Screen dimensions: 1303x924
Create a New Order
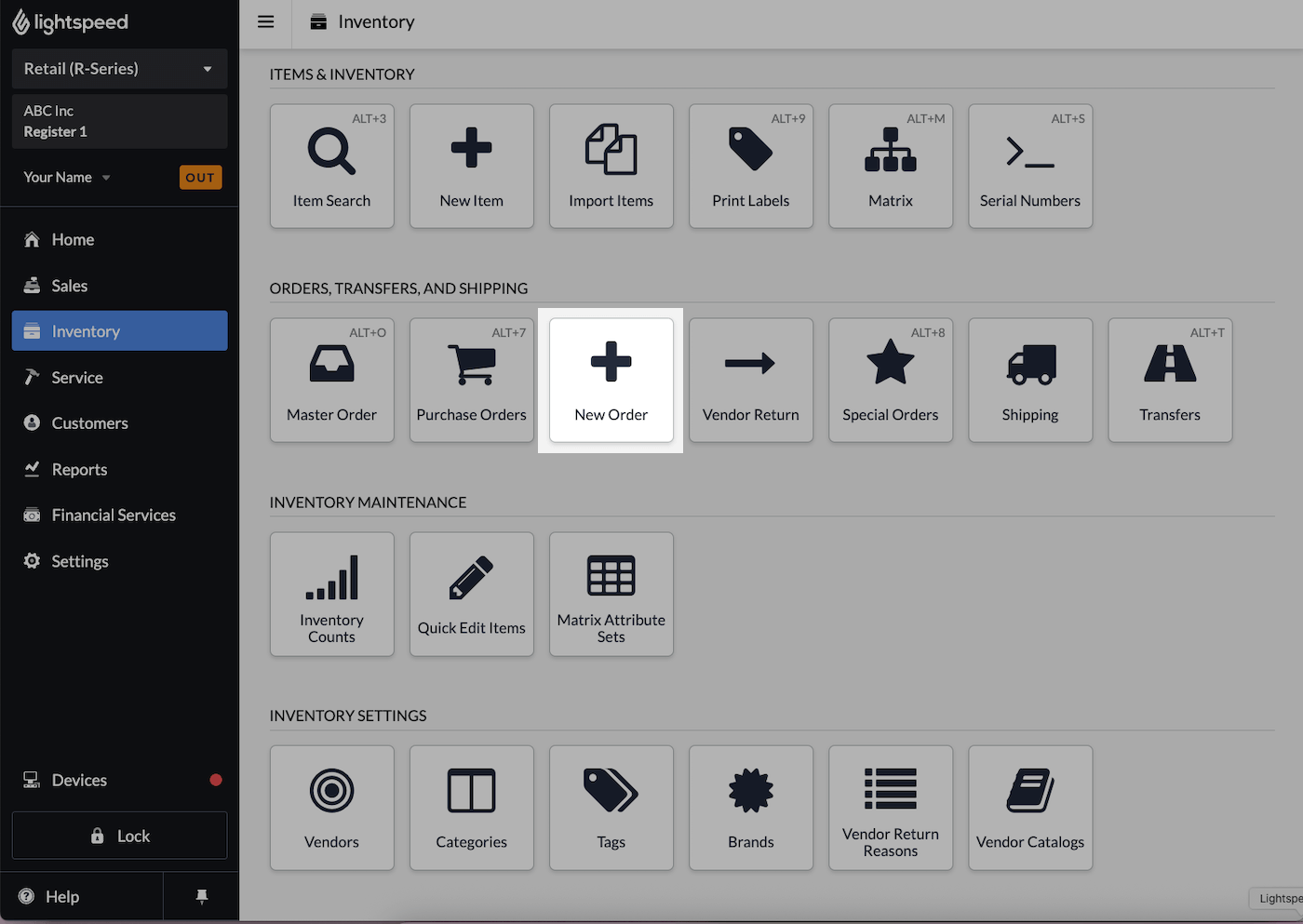(611, 380)
